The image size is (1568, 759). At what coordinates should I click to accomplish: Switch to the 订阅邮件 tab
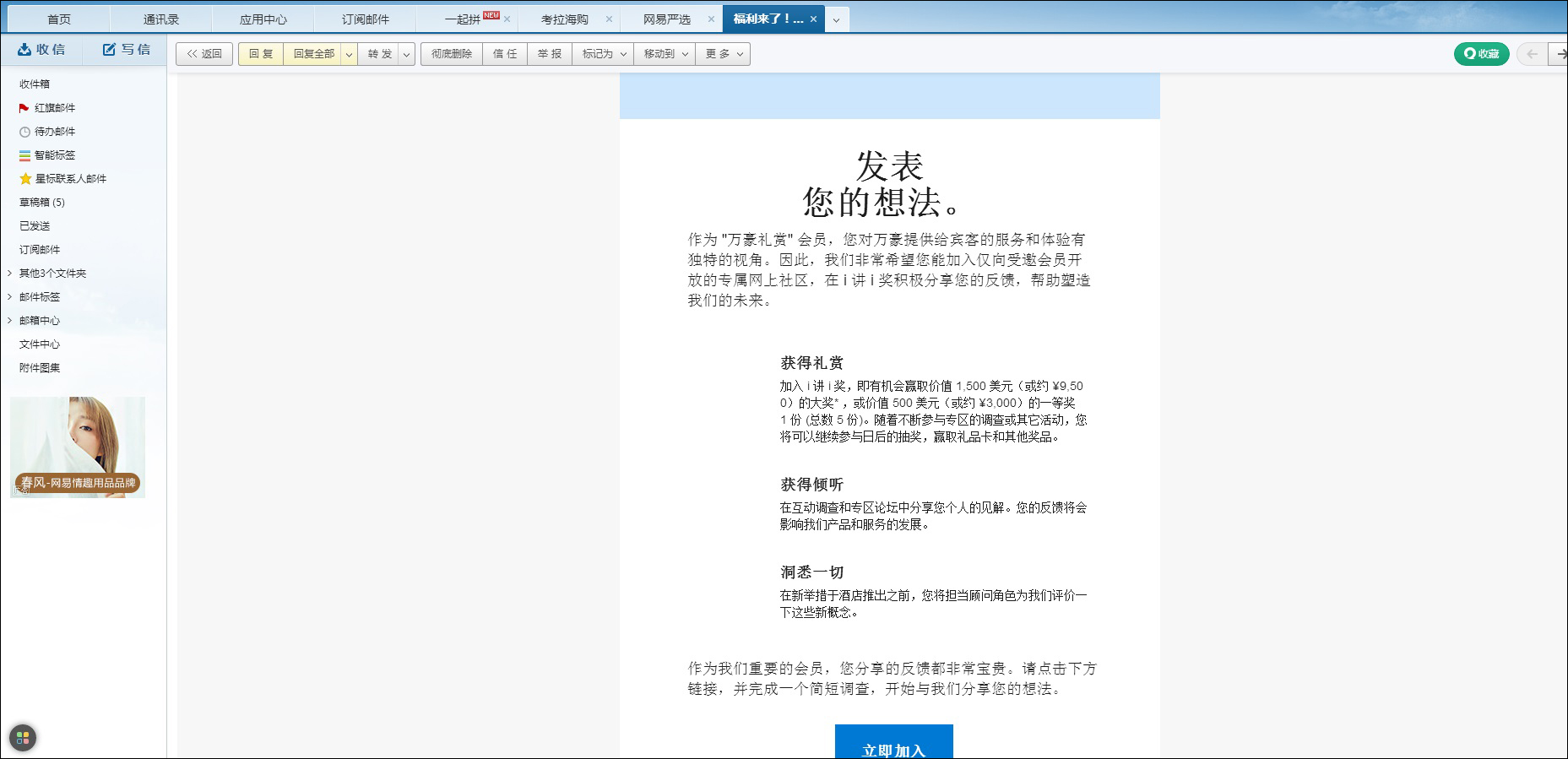point(365,19)
